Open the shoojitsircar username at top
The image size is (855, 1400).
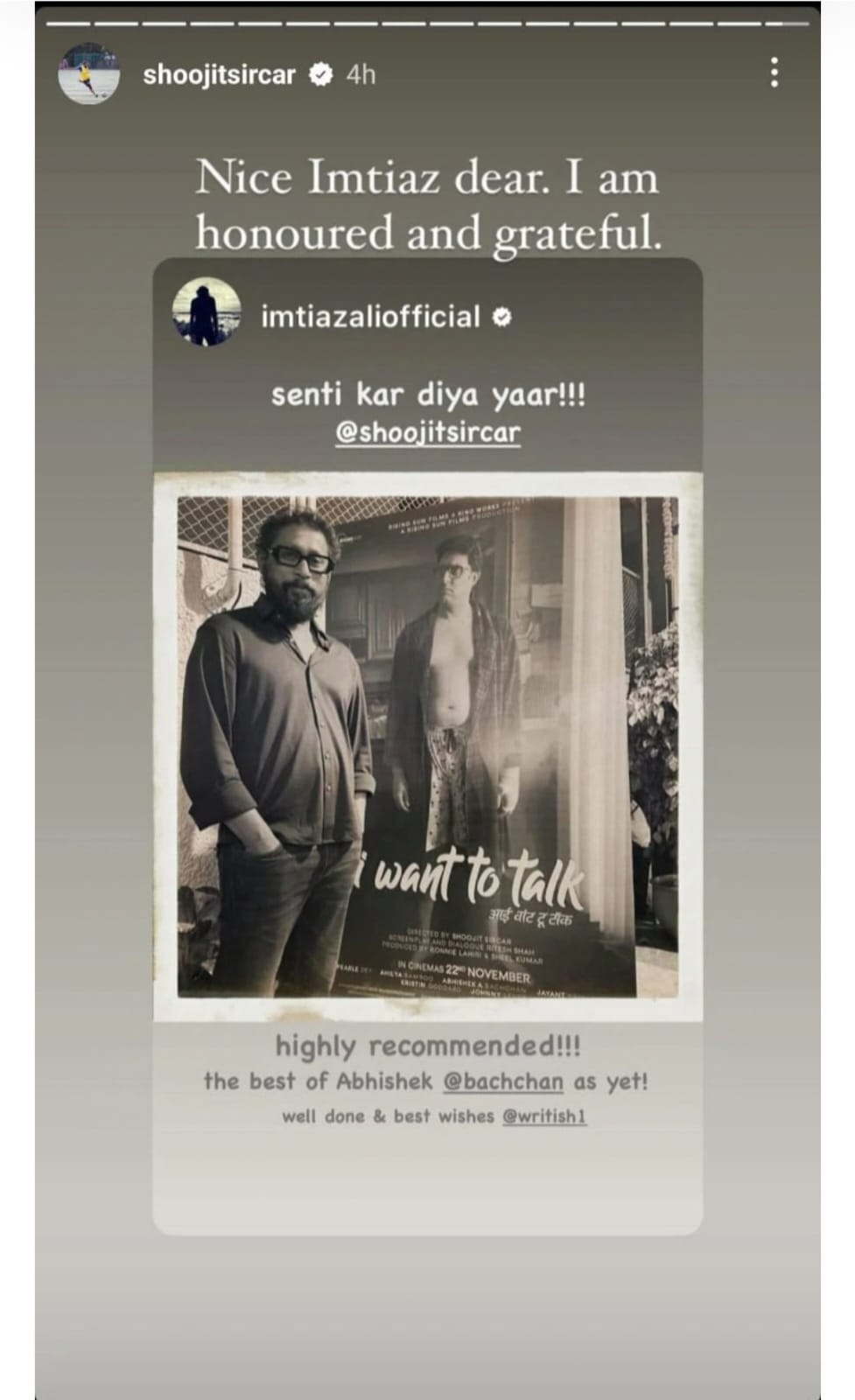[219, 74]
